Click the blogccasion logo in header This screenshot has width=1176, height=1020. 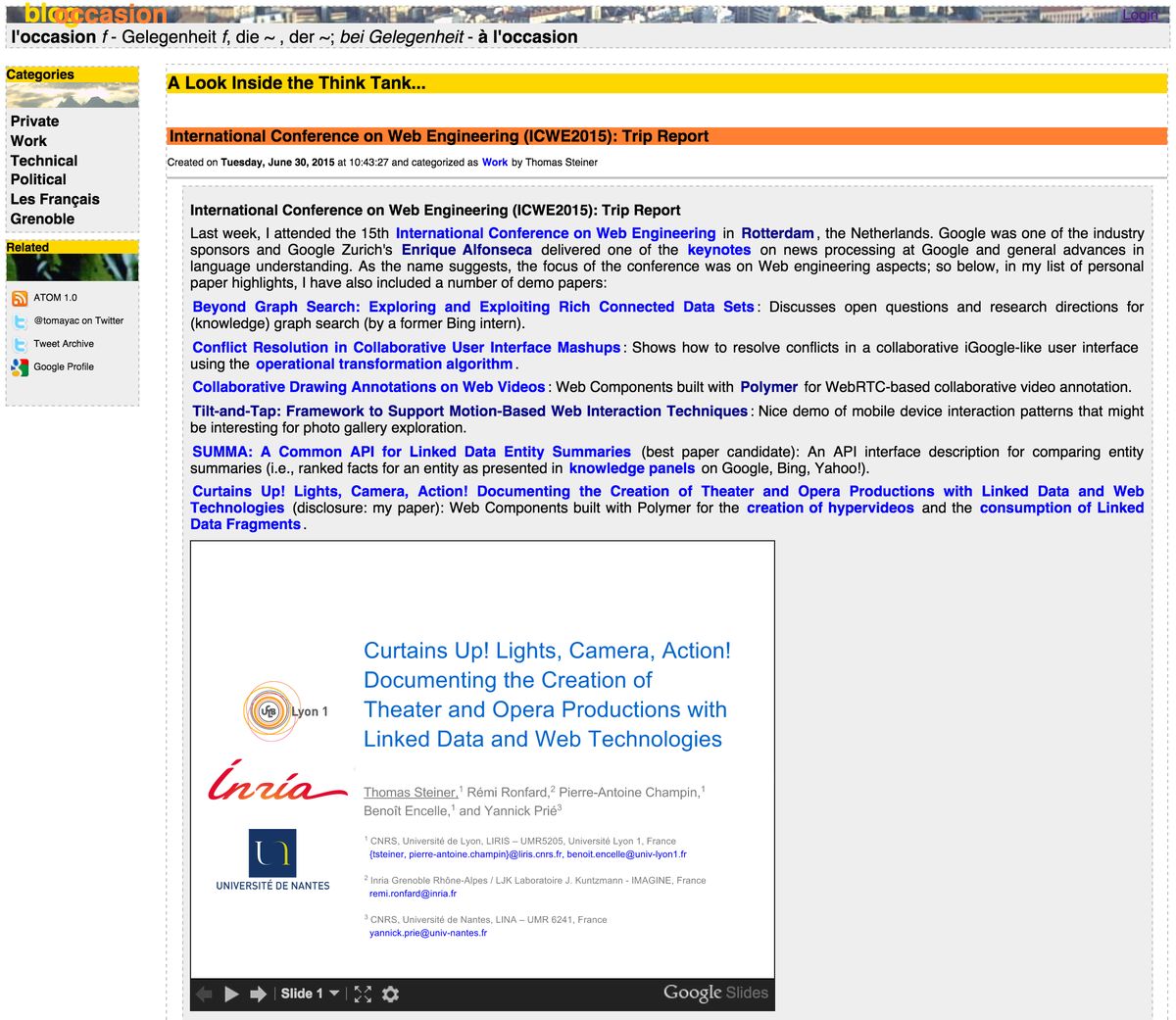pos(95,14)
